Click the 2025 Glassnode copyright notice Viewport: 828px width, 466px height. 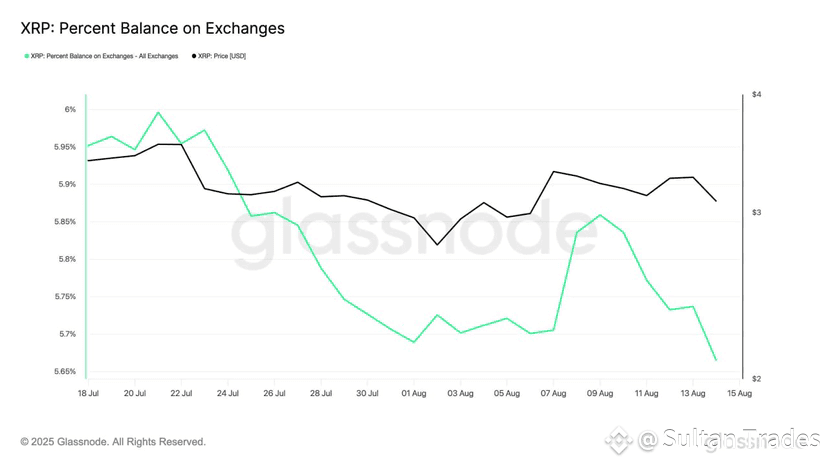click(113, 442)
